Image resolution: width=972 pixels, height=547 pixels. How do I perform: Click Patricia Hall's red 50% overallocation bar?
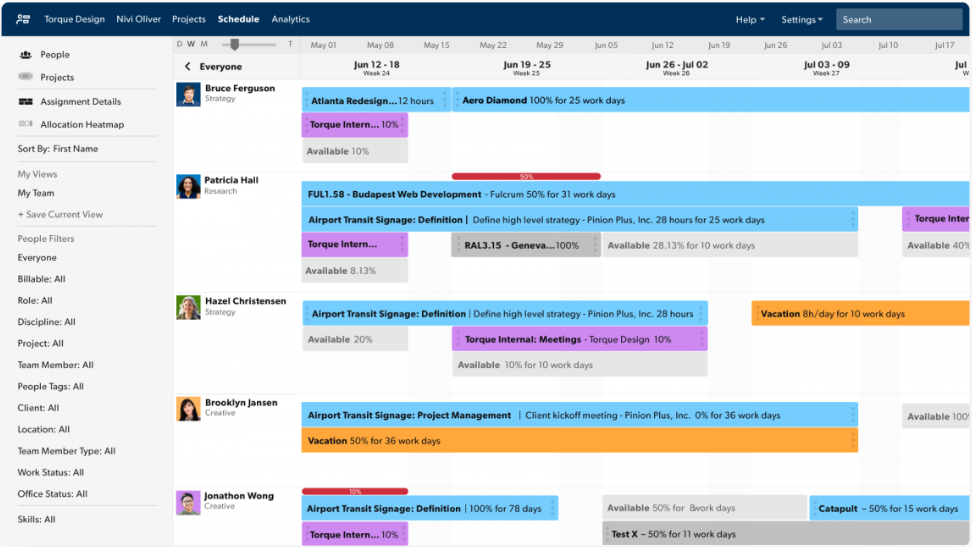[x=526, y=177]
